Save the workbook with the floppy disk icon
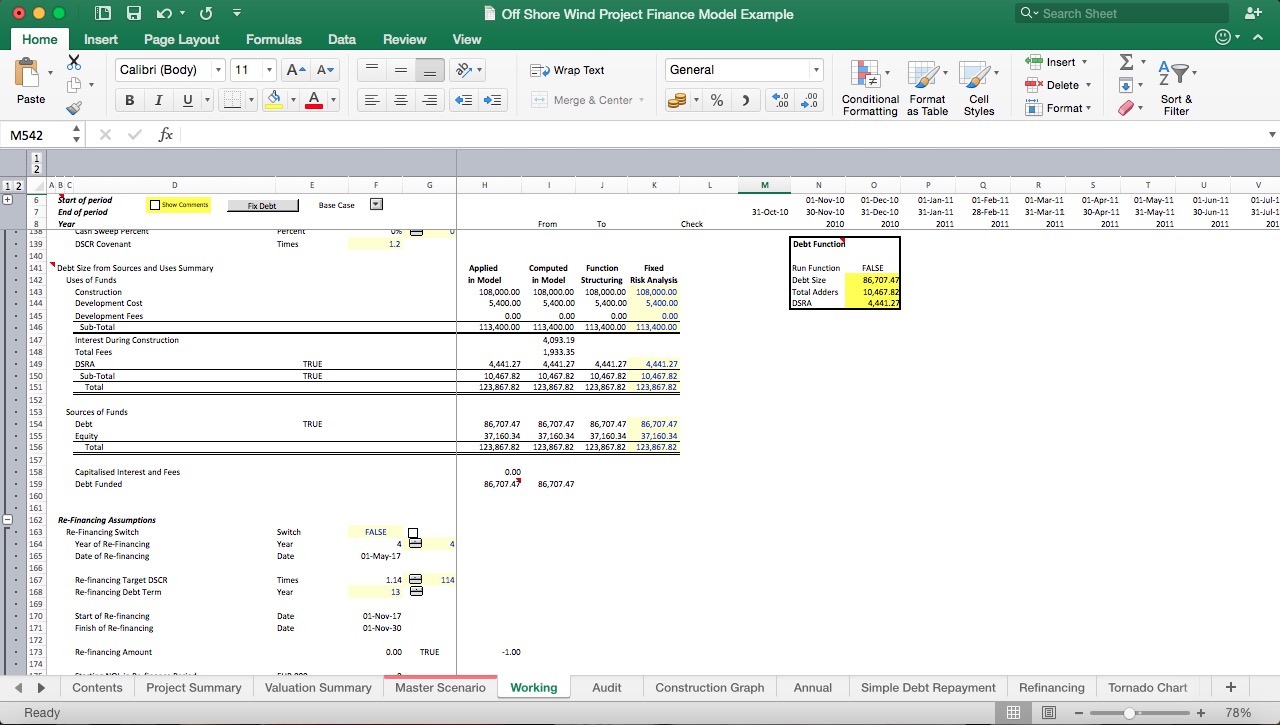This screenshot has width=1280, height=725. pyautogui.click(x=134, y=14)
